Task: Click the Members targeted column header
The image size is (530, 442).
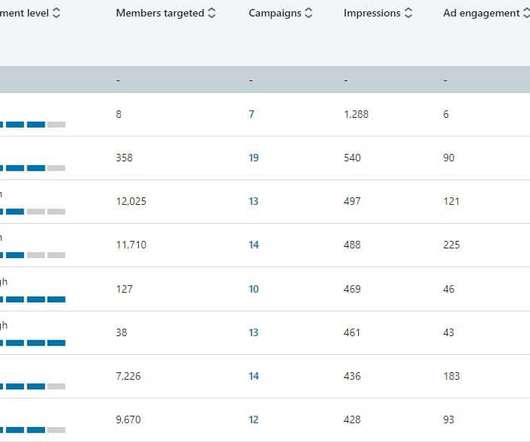Action: [x=160, y=13]
